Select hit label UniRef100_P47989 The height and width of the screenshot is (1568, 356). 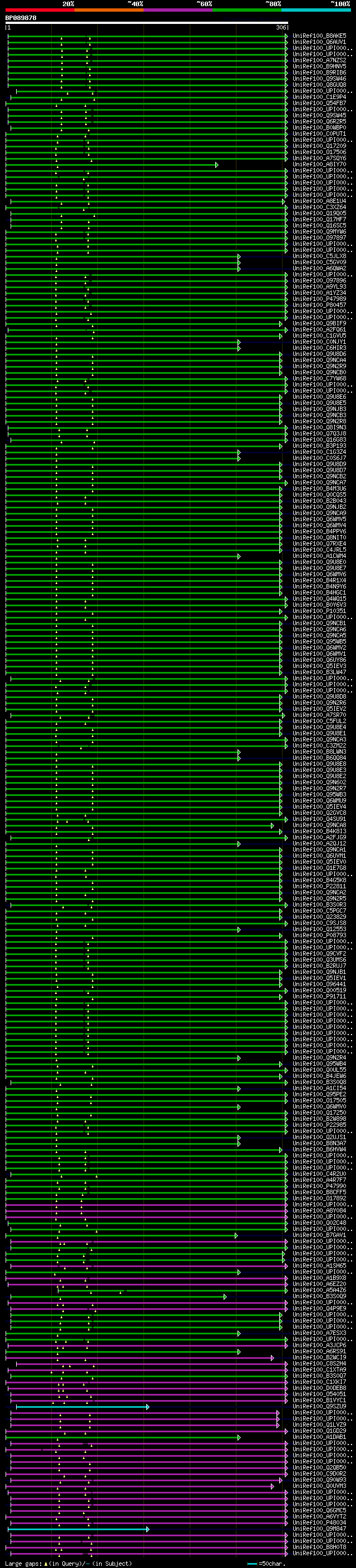(319, 299)
